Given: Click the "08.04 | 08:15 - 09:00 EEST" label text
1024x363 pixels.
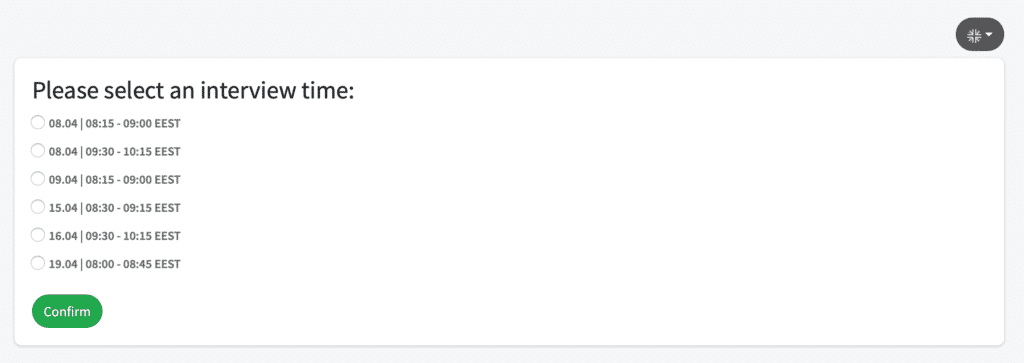Looking at the screenshot, I should (x=114, y=123).
